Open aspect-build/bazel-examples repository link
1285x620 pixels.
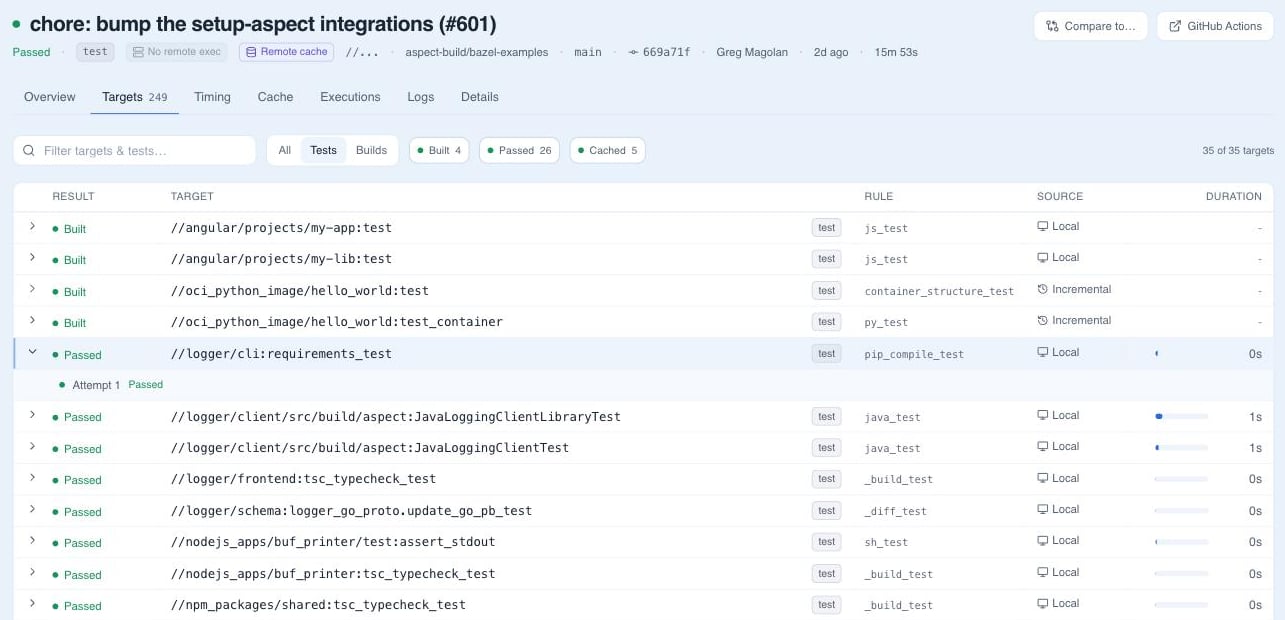476,52
